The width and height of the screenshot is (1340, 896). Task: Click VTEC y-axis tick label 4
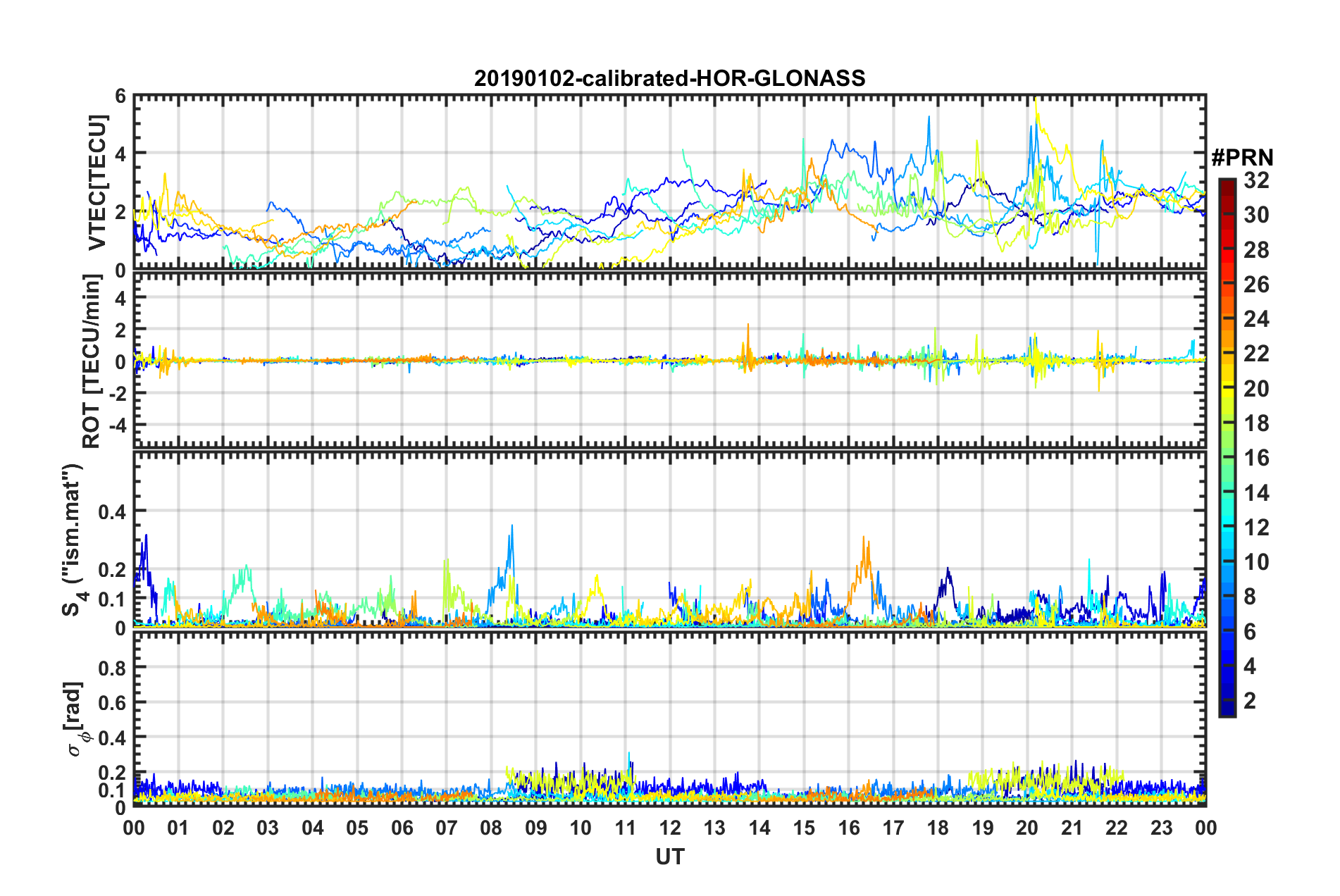coord(120,154)
